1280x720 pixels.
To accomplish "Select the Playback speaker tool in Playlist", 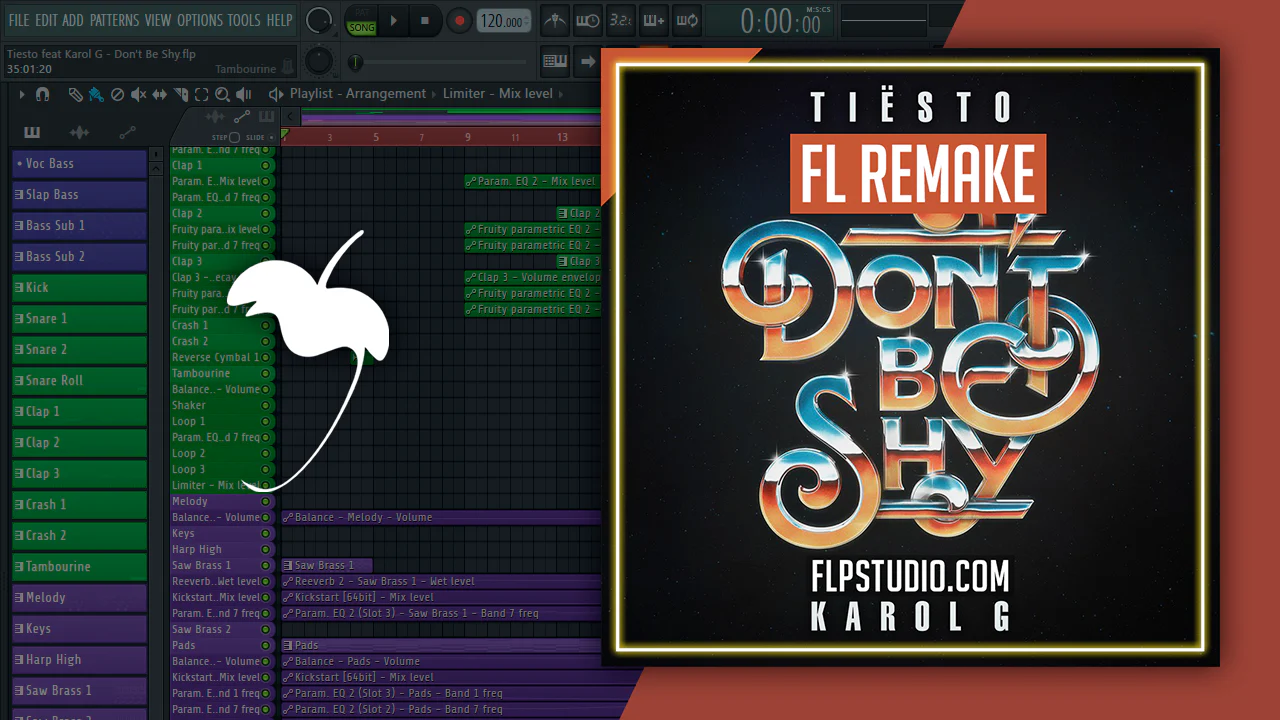I will click(x=243, y=94).
